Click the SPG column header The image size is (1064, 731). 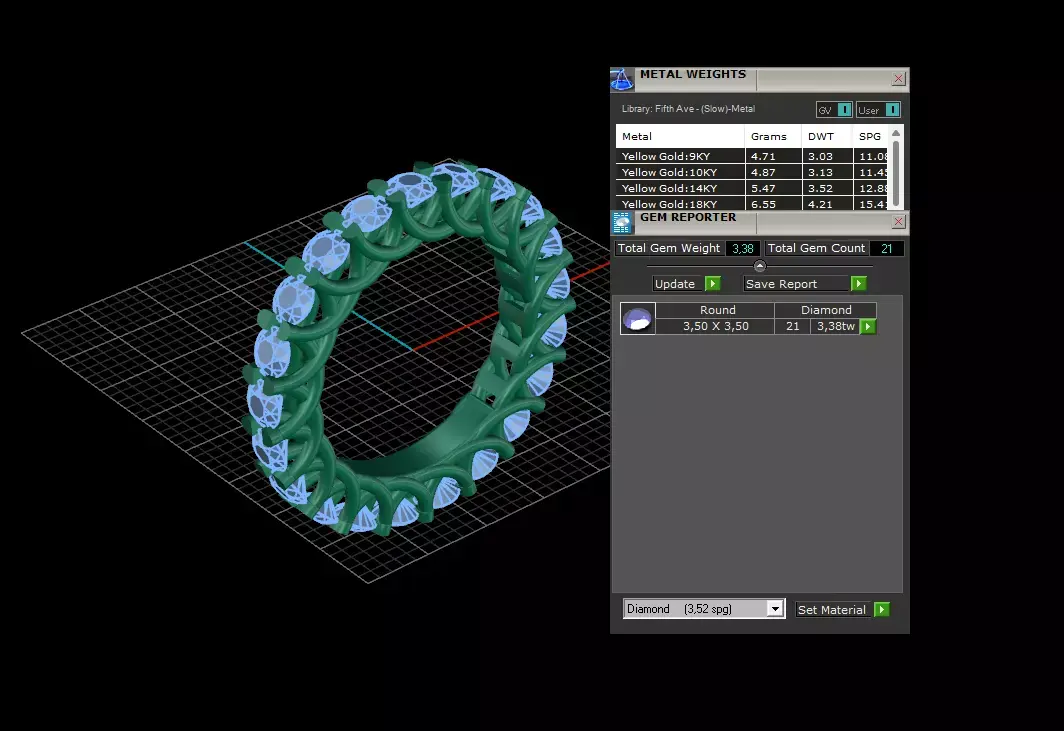point(871,136)
